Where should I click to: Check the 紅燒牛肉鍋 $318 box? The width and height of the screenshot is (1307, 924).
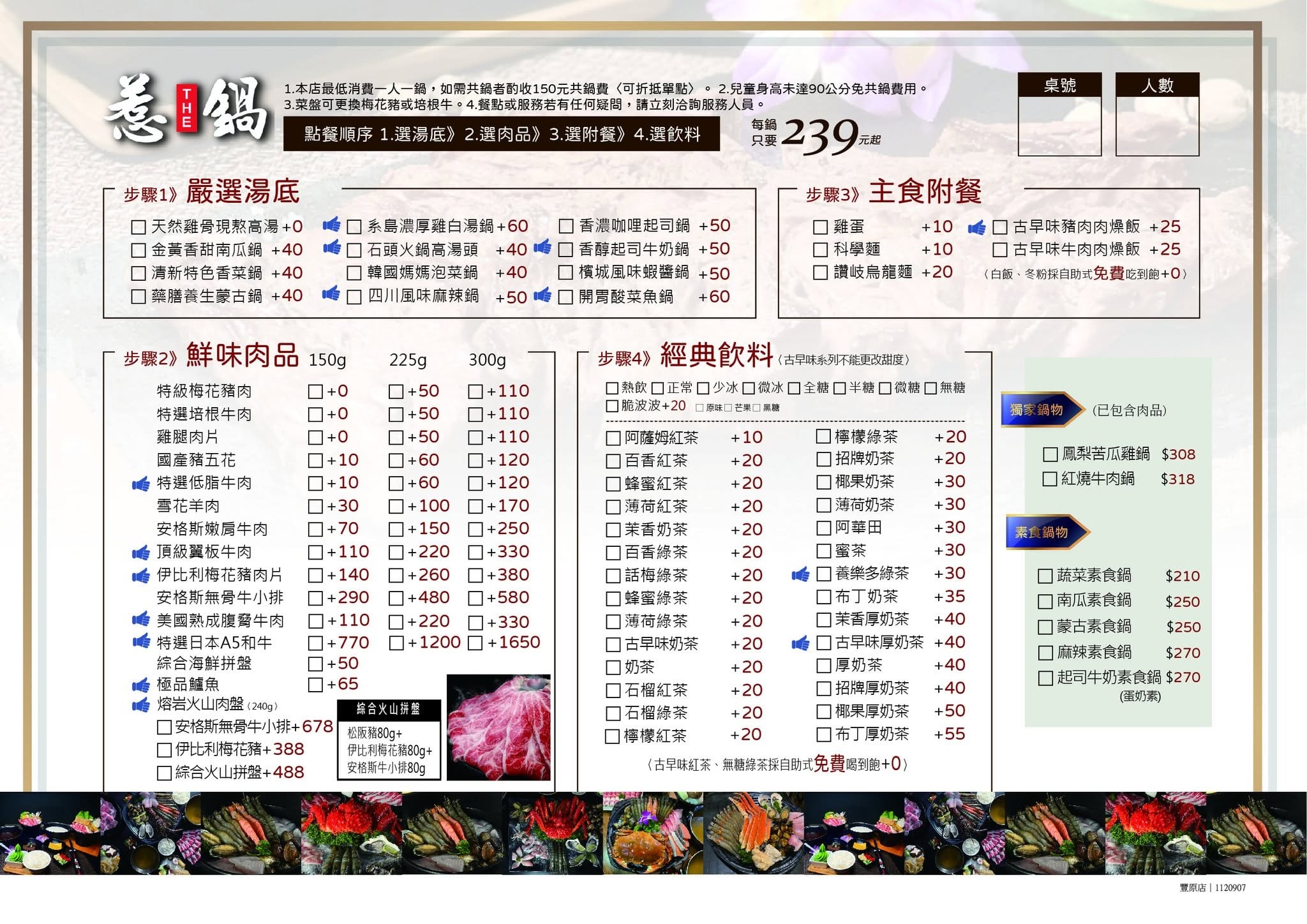tap(1050, 479)
